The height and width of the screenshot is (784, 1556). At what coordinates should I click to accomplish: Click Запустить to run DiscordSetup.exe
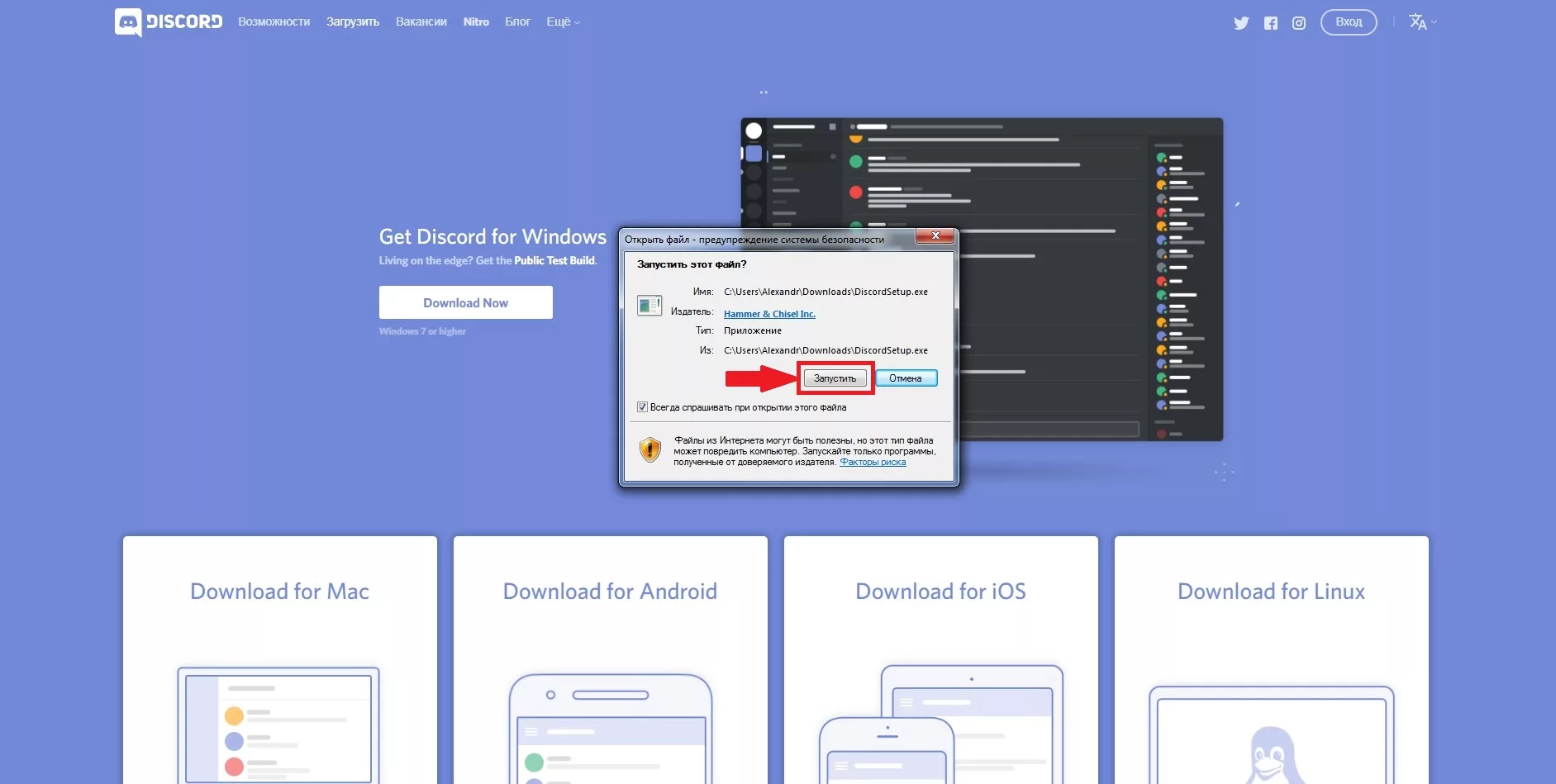[x=835, y=378]
